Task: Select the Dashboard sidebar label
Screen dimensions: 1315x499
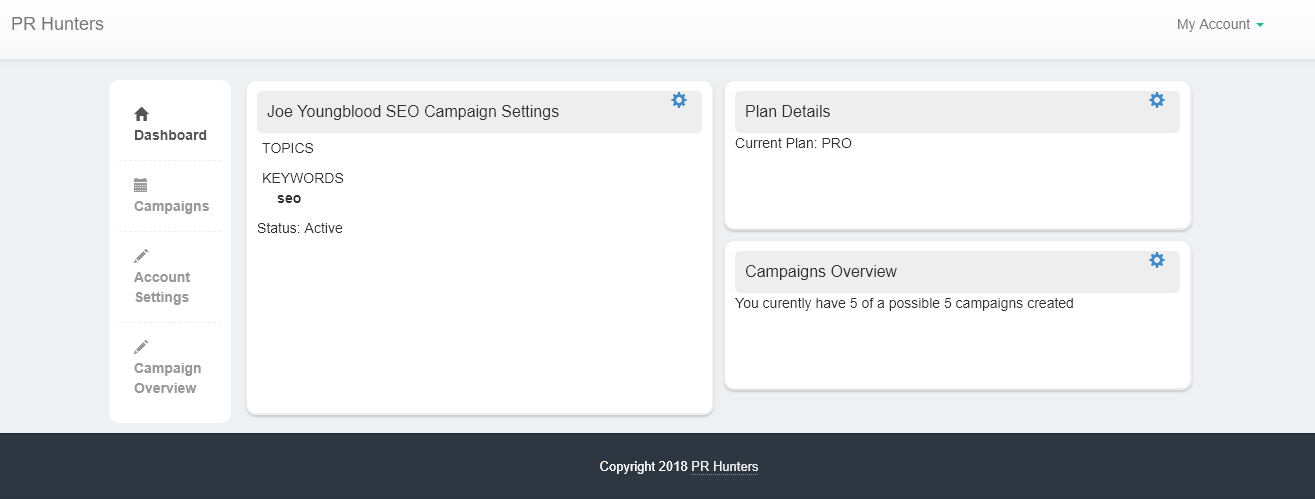Action: tap(170, 135)
